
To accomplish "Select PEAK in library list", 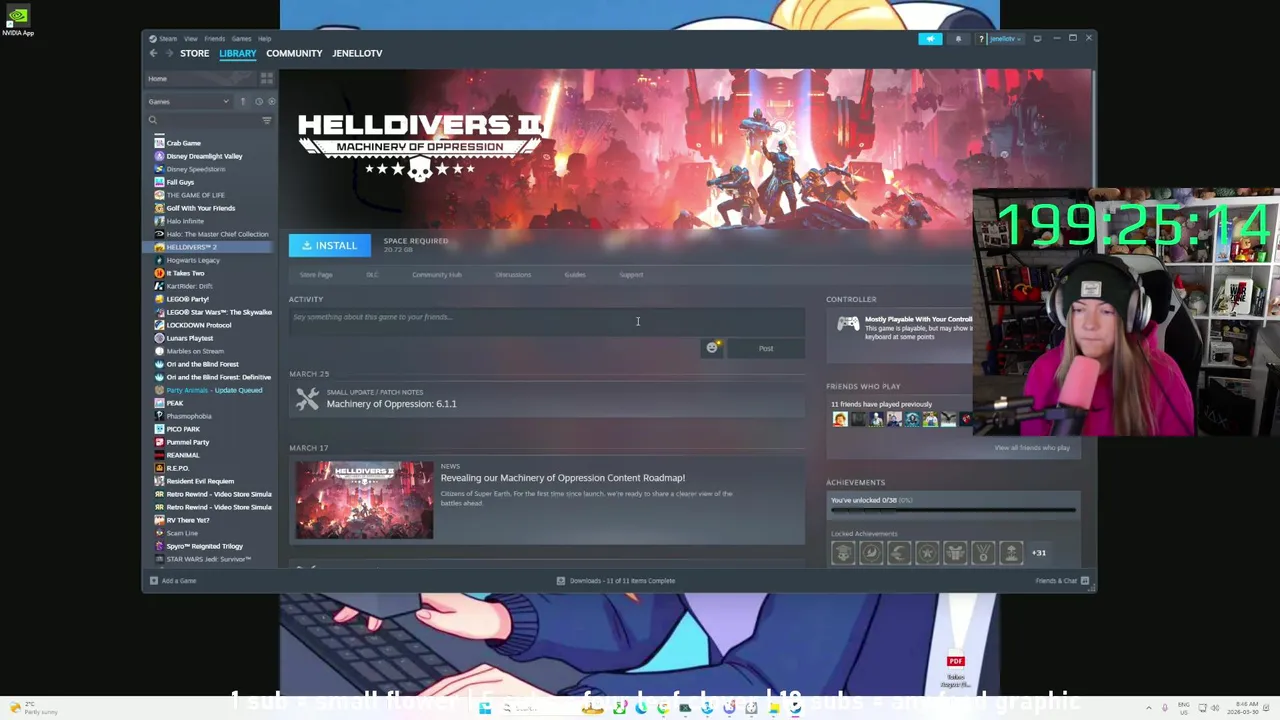I will point(175,403).
